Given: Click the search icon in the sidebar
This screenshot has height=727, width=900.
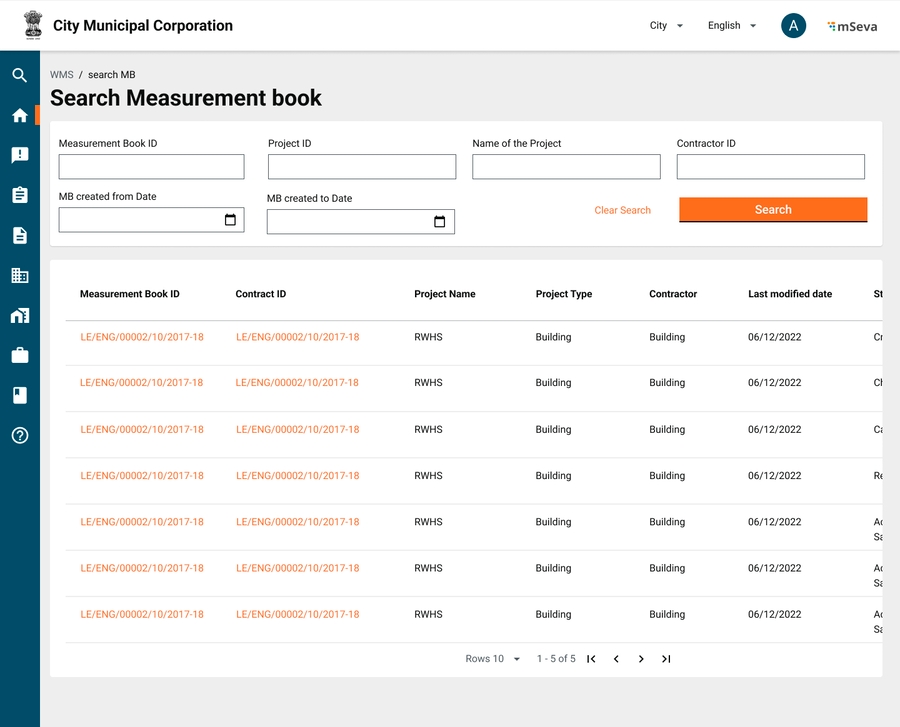Looking at the screenshot, I should pos(19,75).
